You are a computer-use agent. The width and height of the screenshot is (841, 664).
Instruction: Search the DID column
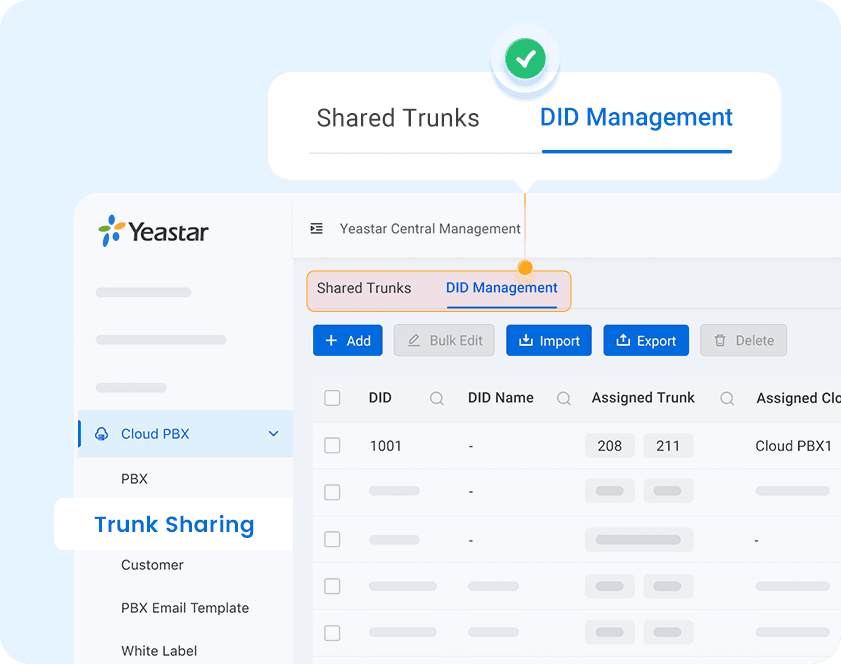[437, 398]
